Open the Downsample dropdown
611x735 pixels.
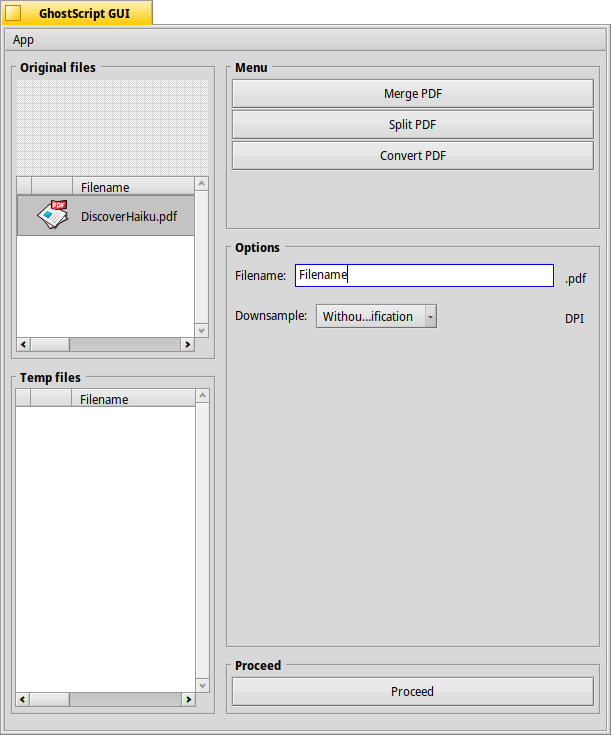point(376,316)
